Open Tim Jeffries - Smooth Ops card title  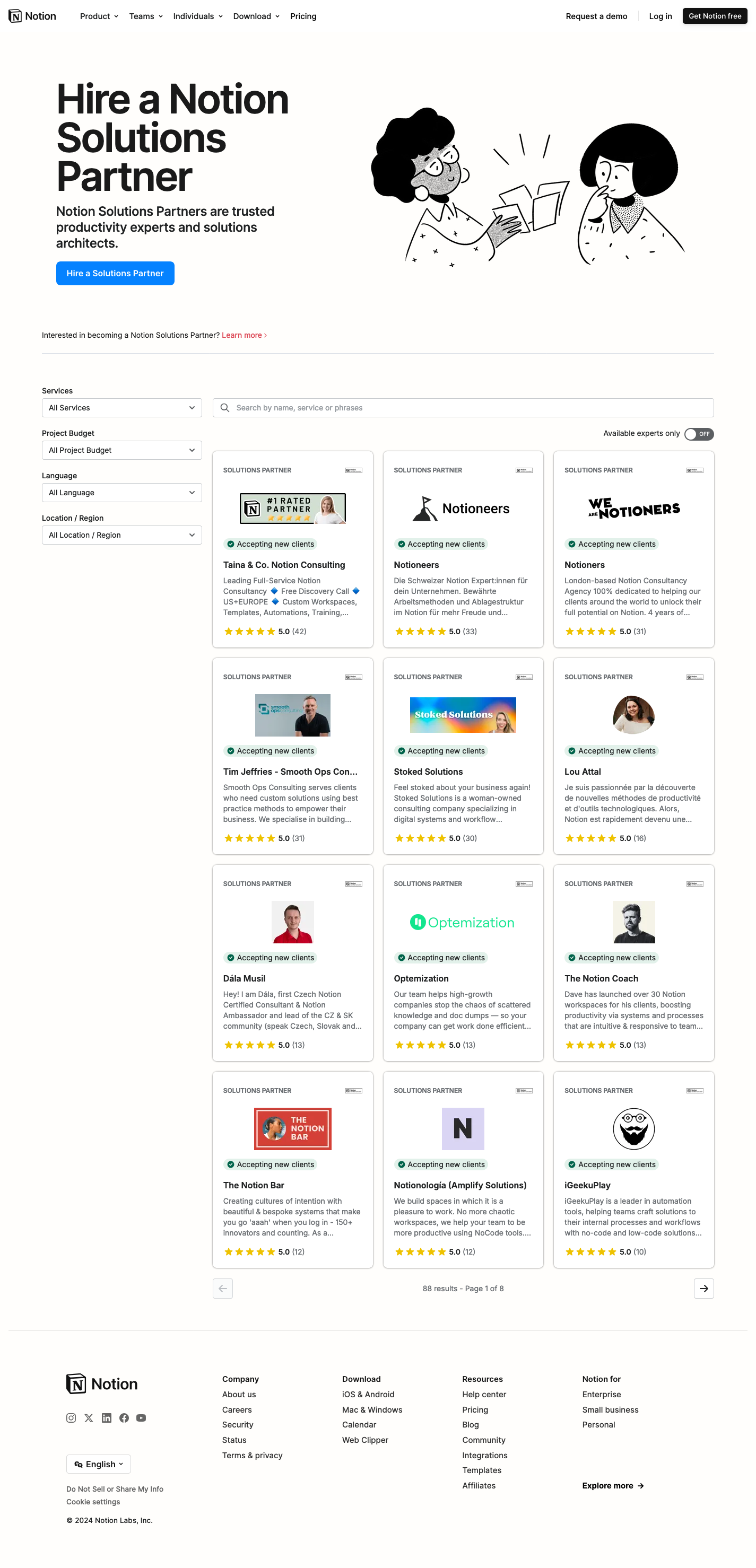point(291,772)
